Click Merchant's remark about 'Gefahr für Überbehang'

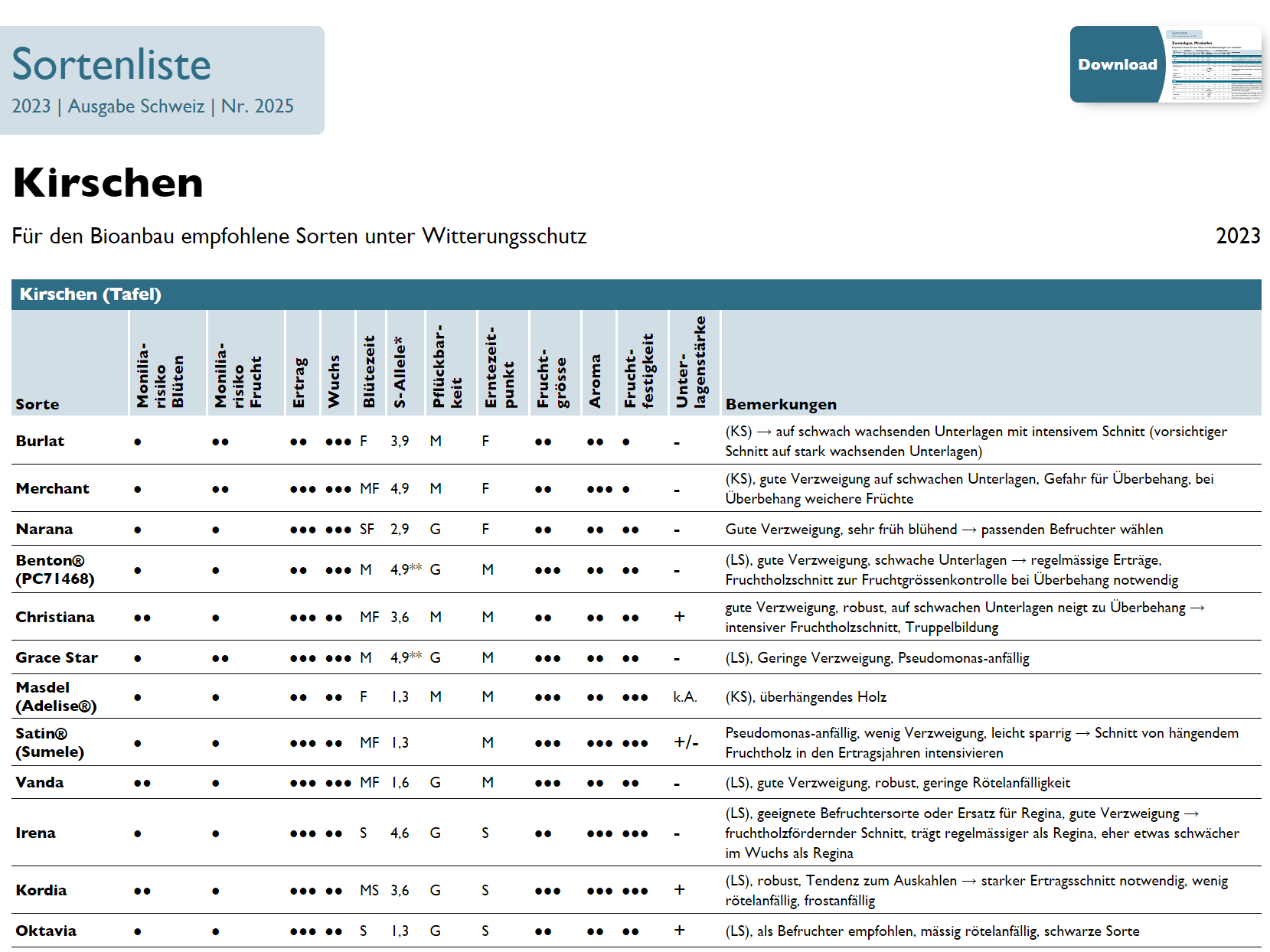click(969, 488)
